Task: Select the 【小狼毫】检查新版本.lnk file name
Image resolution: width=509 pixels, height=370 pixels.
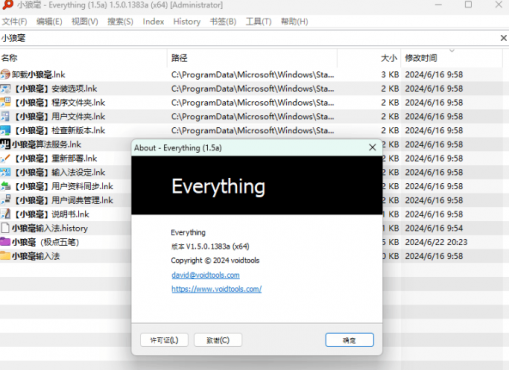Action: [x=59, y=130]
